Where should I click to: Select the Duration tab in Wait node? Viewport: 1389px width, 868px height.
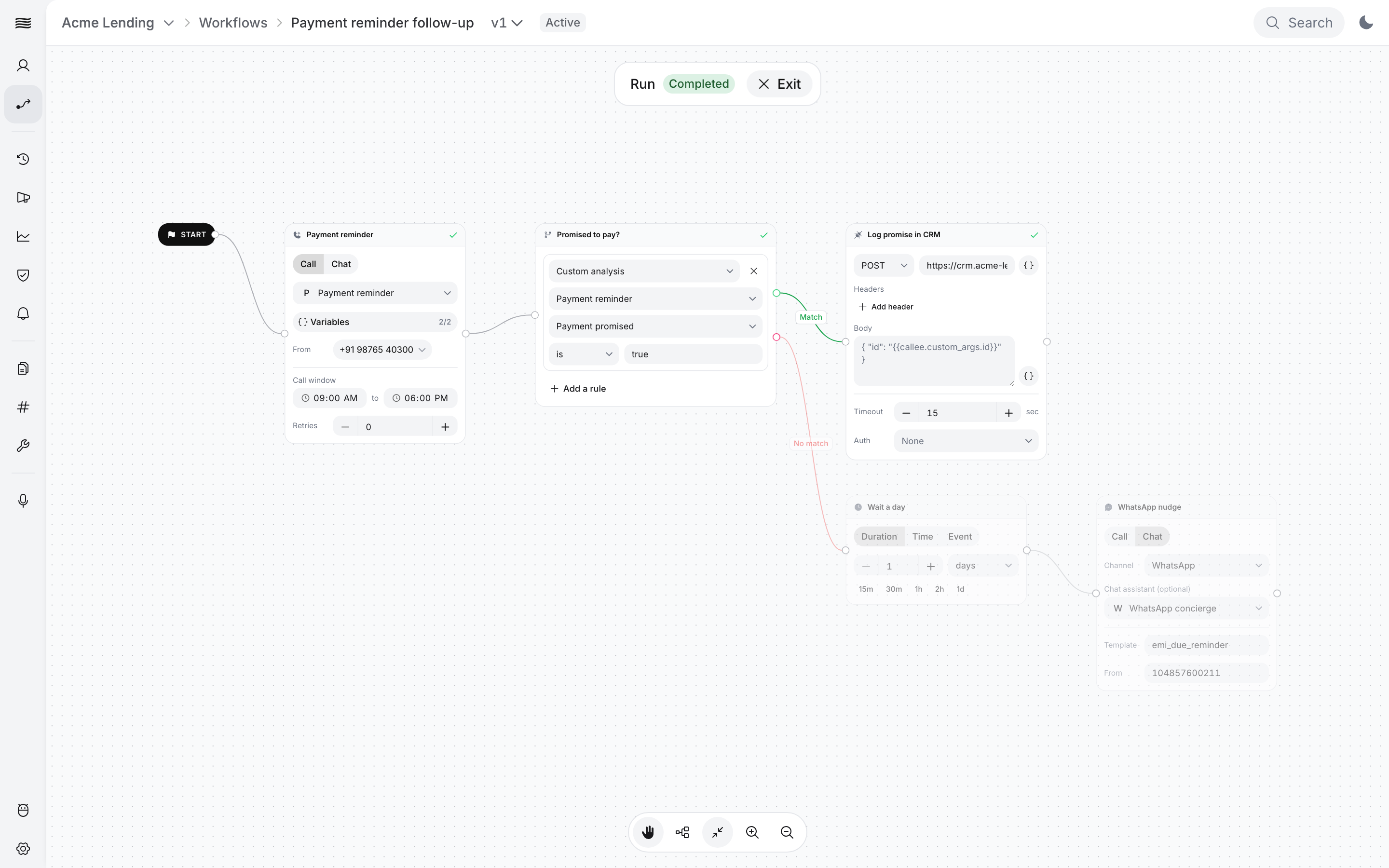pos(879,536)
